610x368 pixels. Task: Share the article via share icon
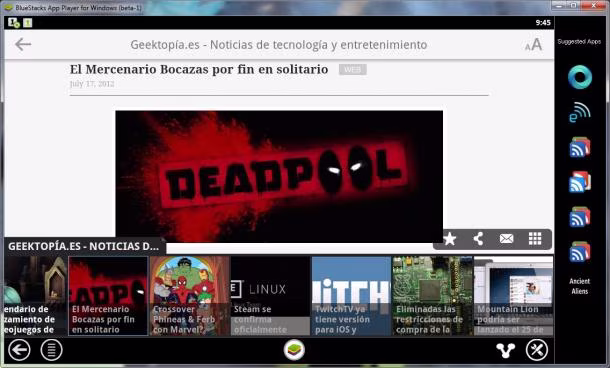coord(479,239)
